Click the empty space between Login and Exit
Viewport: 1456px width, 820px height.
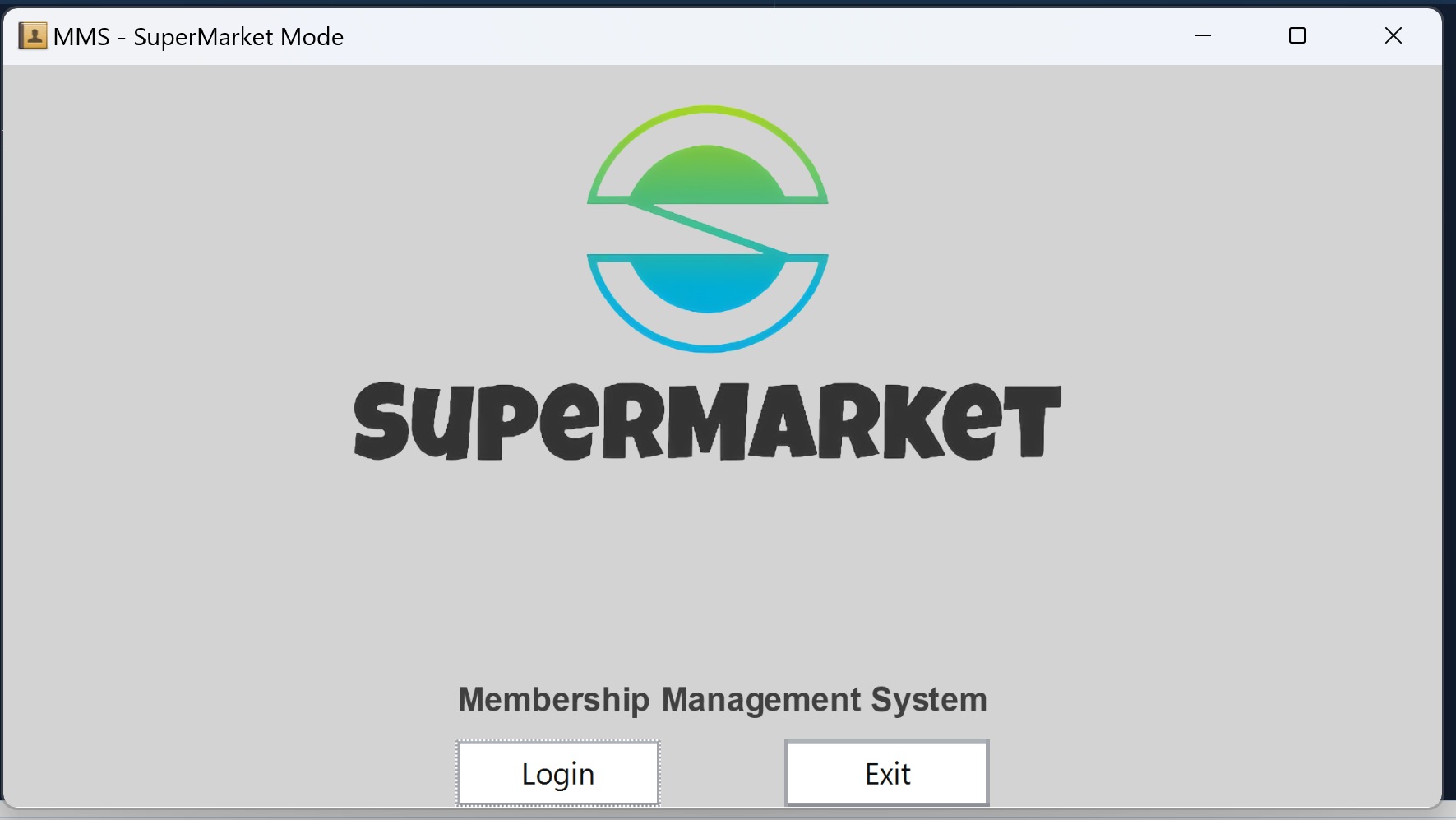click(x=722, y=773)
